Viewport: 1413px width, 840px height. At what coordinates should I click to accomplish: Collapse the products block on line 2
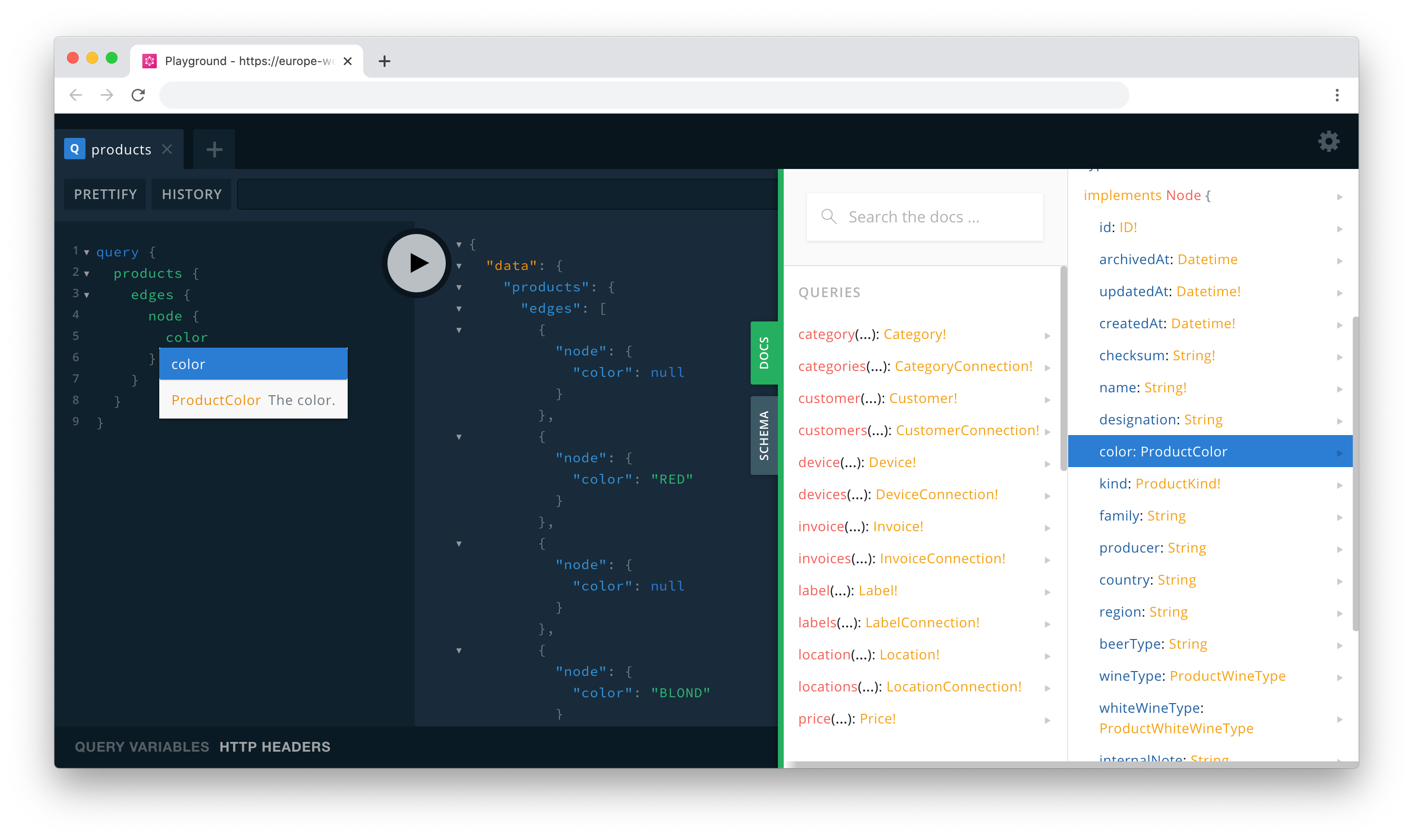click(x=86, y=274)
